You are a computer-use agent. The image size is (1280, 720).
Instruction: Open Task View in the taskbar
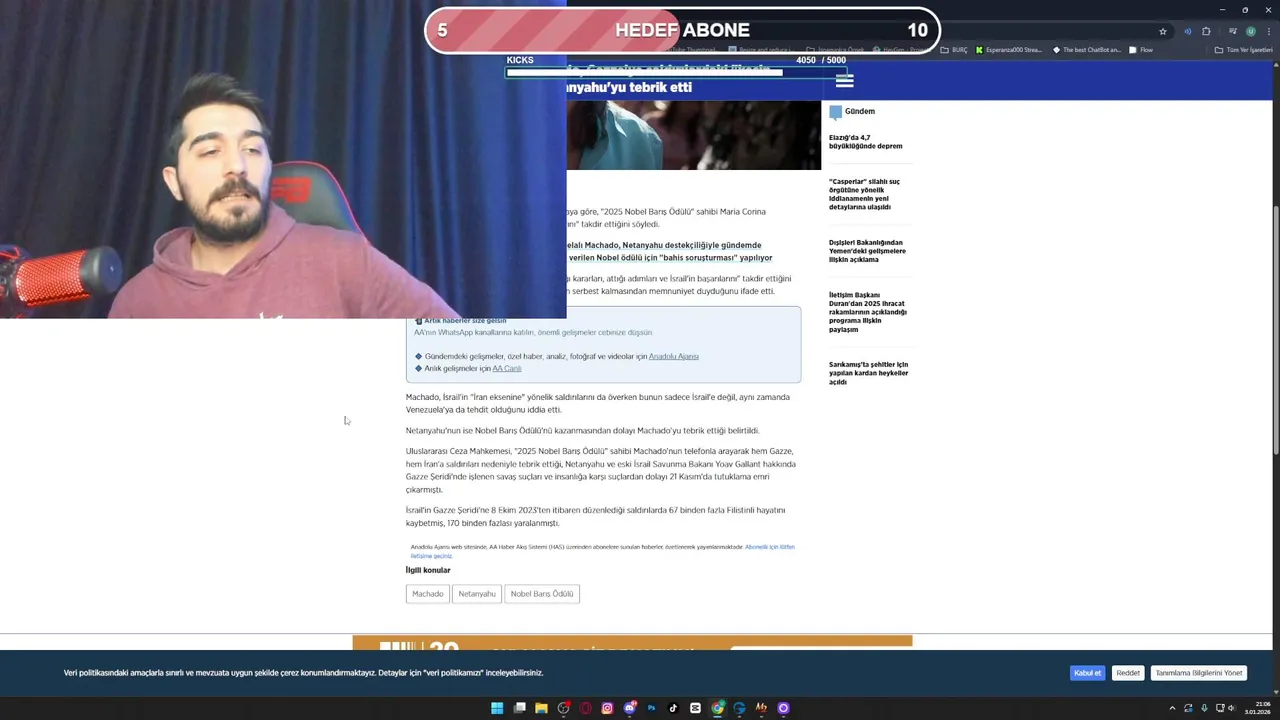[519, 708]
